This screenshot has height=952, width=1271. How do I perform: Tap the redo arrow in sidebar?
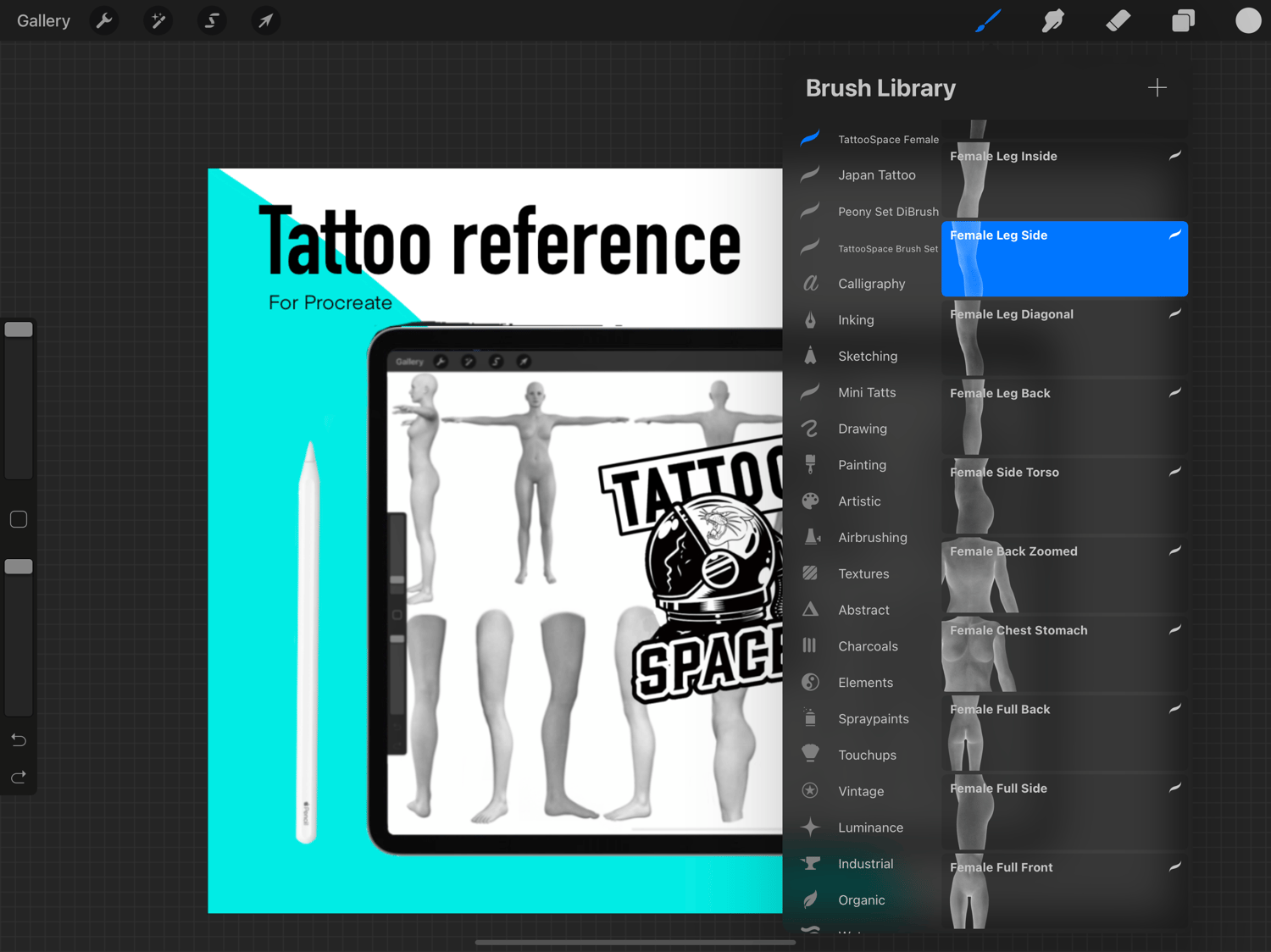coord(19,777)
